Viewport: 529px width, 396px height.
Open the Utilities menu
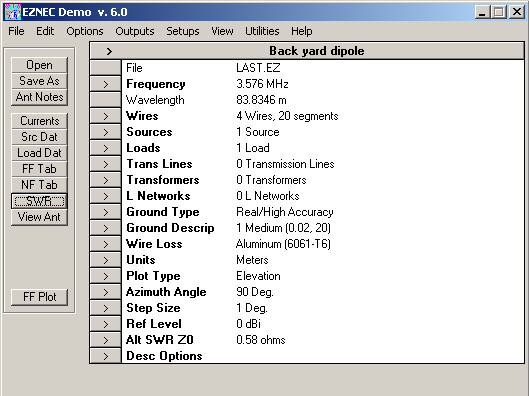[262, 31]
